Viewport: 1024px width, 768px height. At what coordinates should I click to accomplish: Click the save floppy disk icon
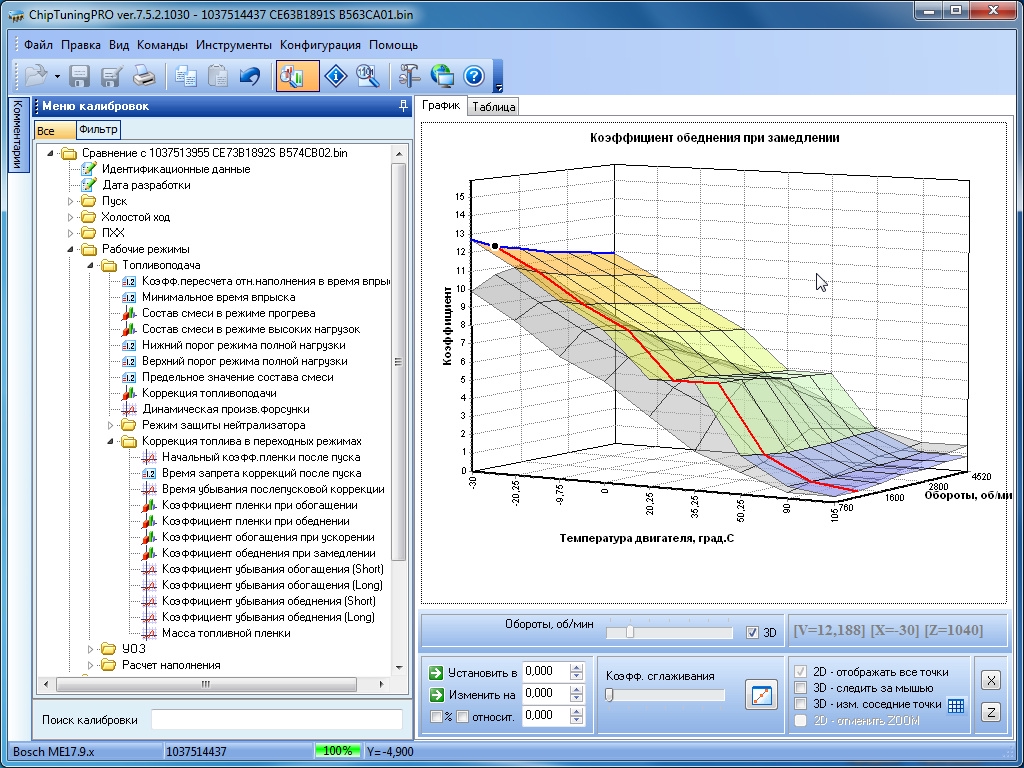pos(80,76)
